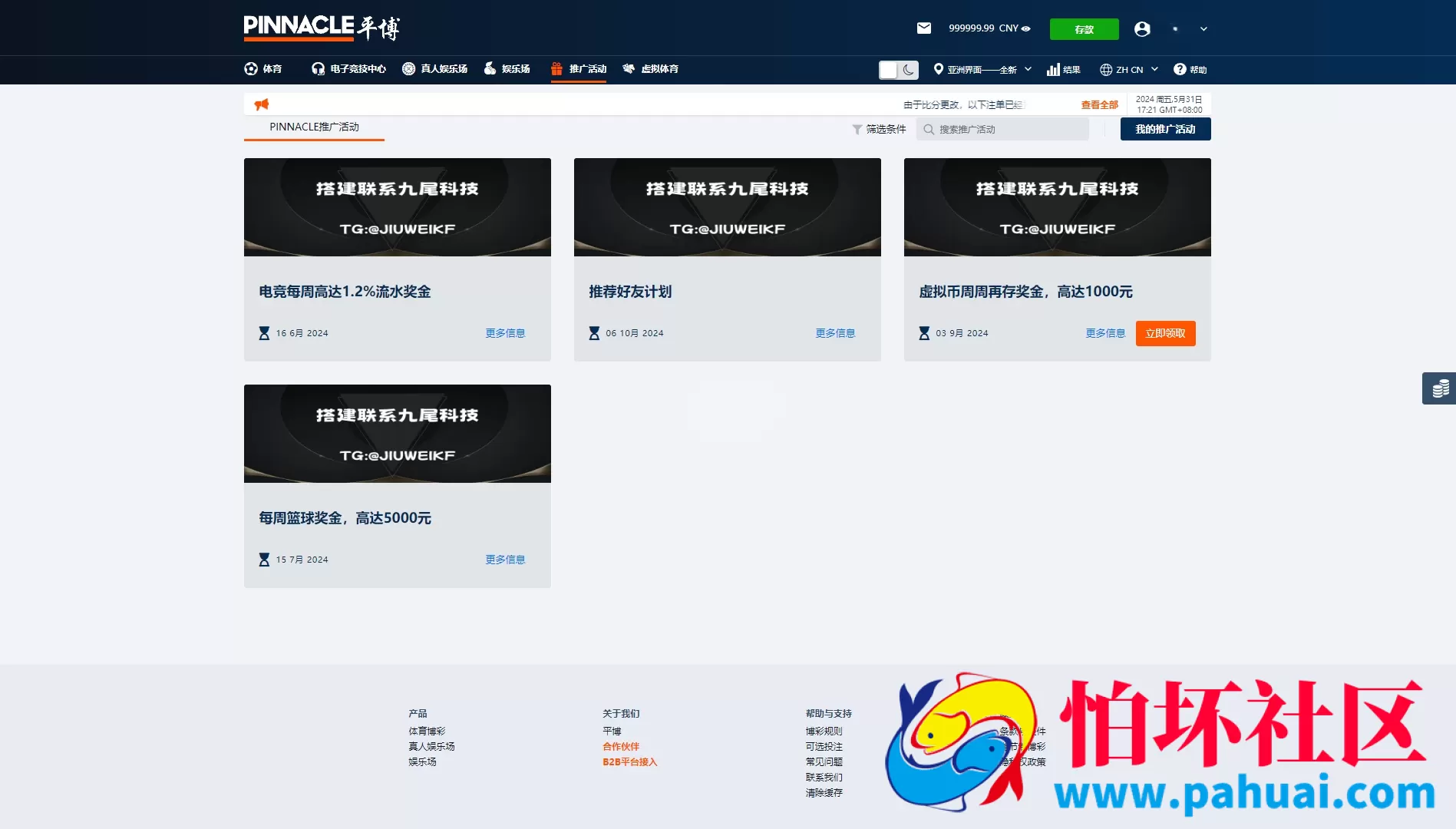Open banner image of 推荐好友计划 card
The image size is (1456, 829).
click(x=728, y=207)
